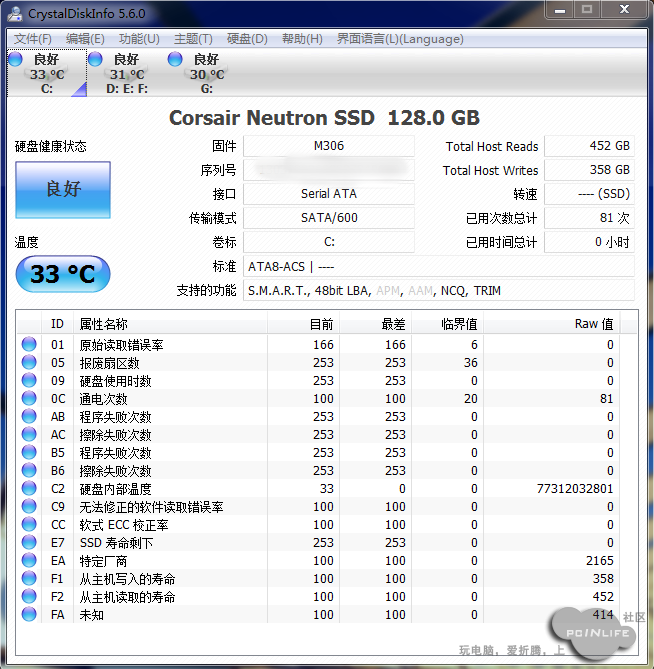Viewport: 654px width, 669px height.
Task: Click the 临界值 column header
Action: point(448,324)
